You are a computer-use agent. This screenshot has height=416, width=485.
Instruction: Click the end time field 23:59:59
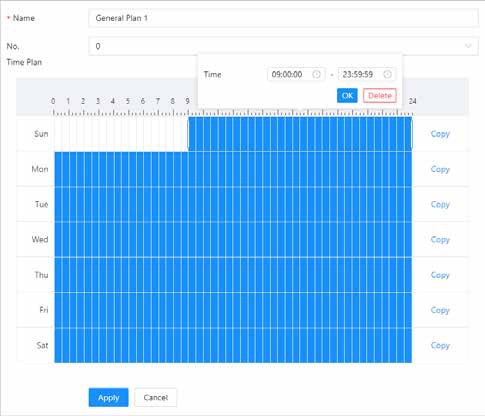point(367,74)
